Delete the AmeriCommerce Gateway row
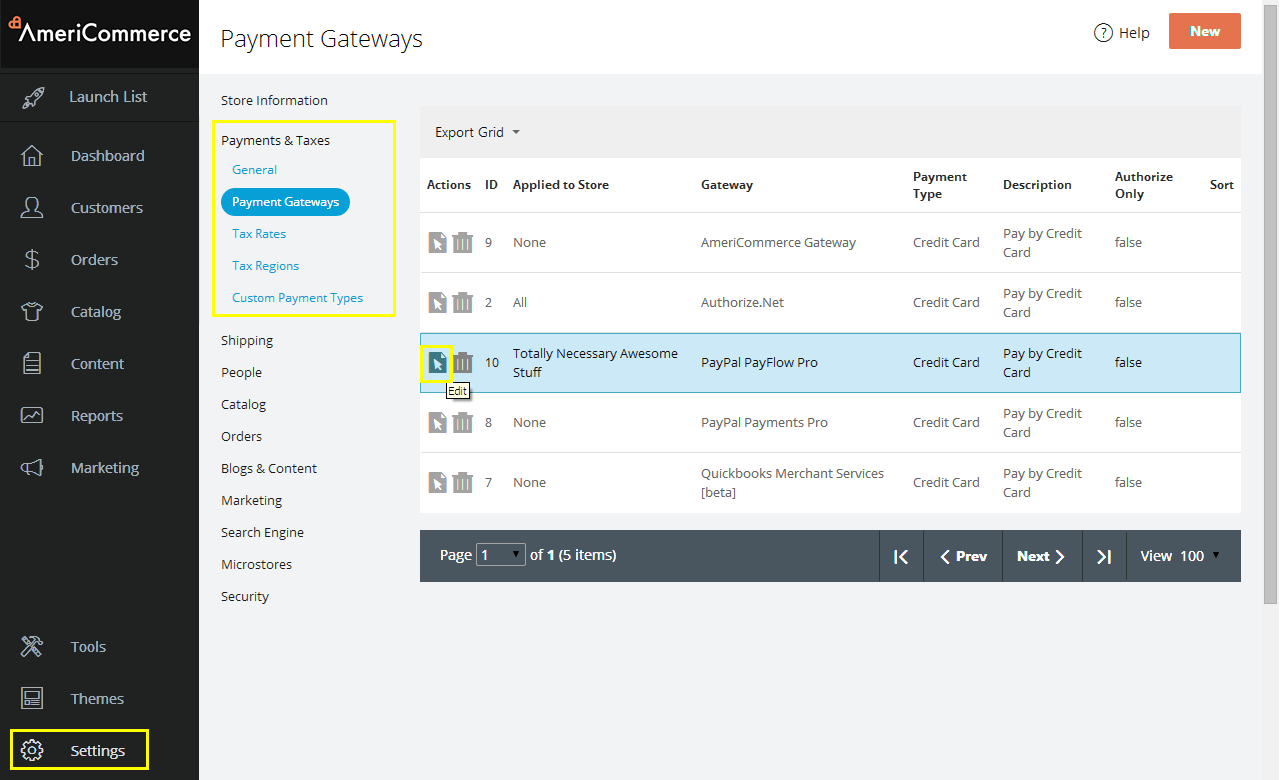This screenshot has width=1280, height=780. pyautogui.click(x=462, y=243)
